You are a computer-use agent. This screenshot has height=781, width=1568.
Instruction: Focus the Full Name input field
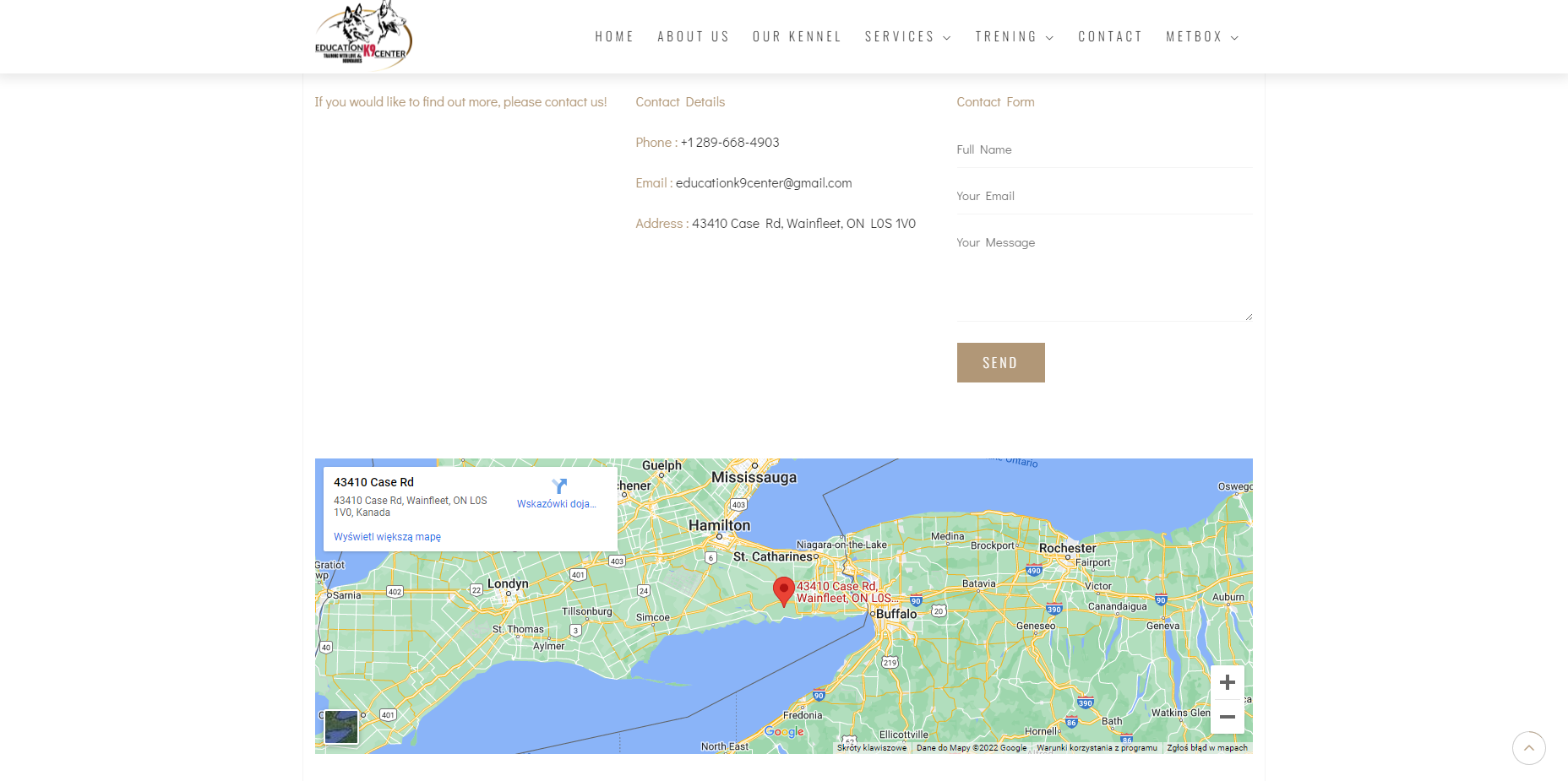[1104, 149]
